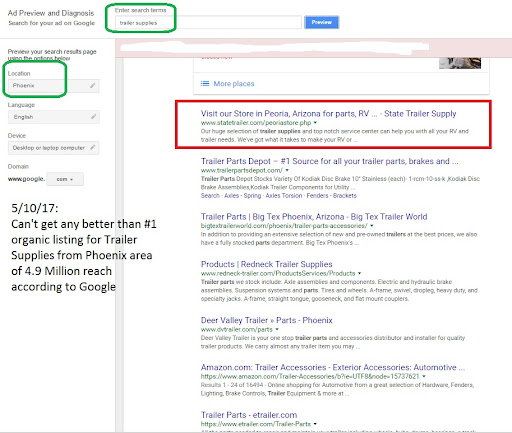Click the English language field
Viewport: 512px width, 433px height.
[54, 117]
